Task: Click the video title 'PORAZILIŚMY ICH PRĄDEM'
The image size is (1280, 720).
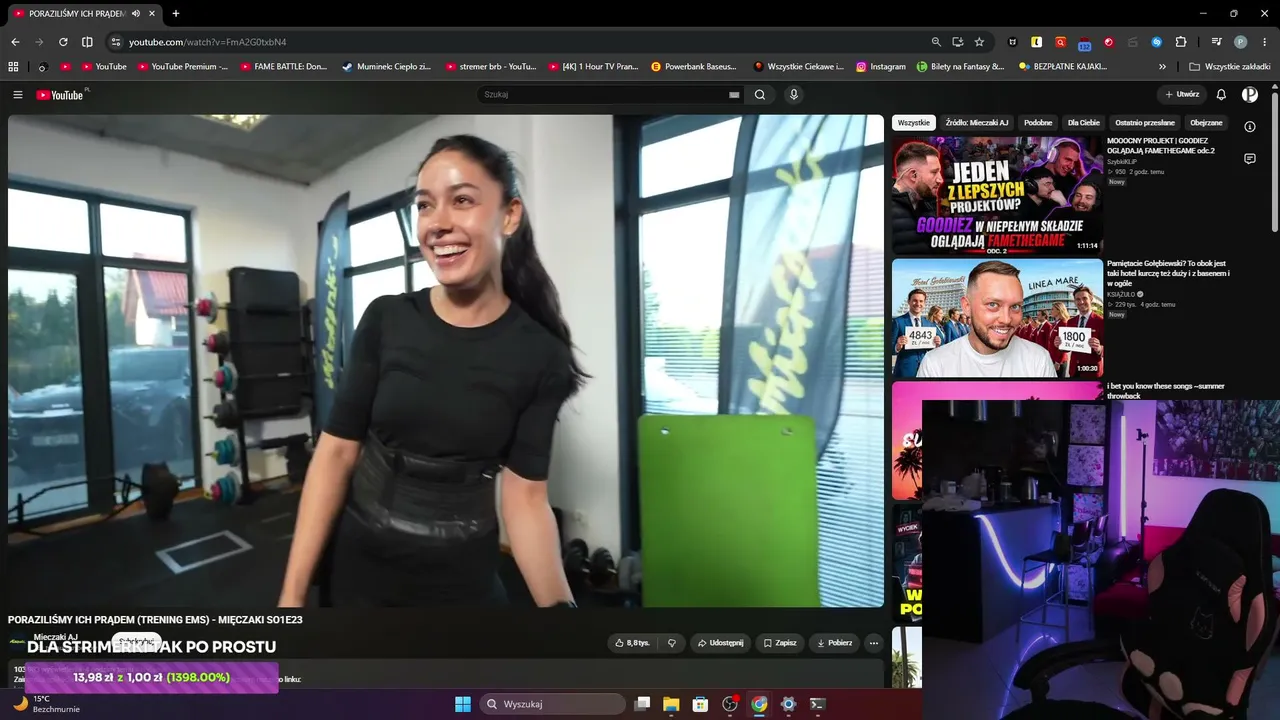Action: pyautogui.click(x=155, y=620)
